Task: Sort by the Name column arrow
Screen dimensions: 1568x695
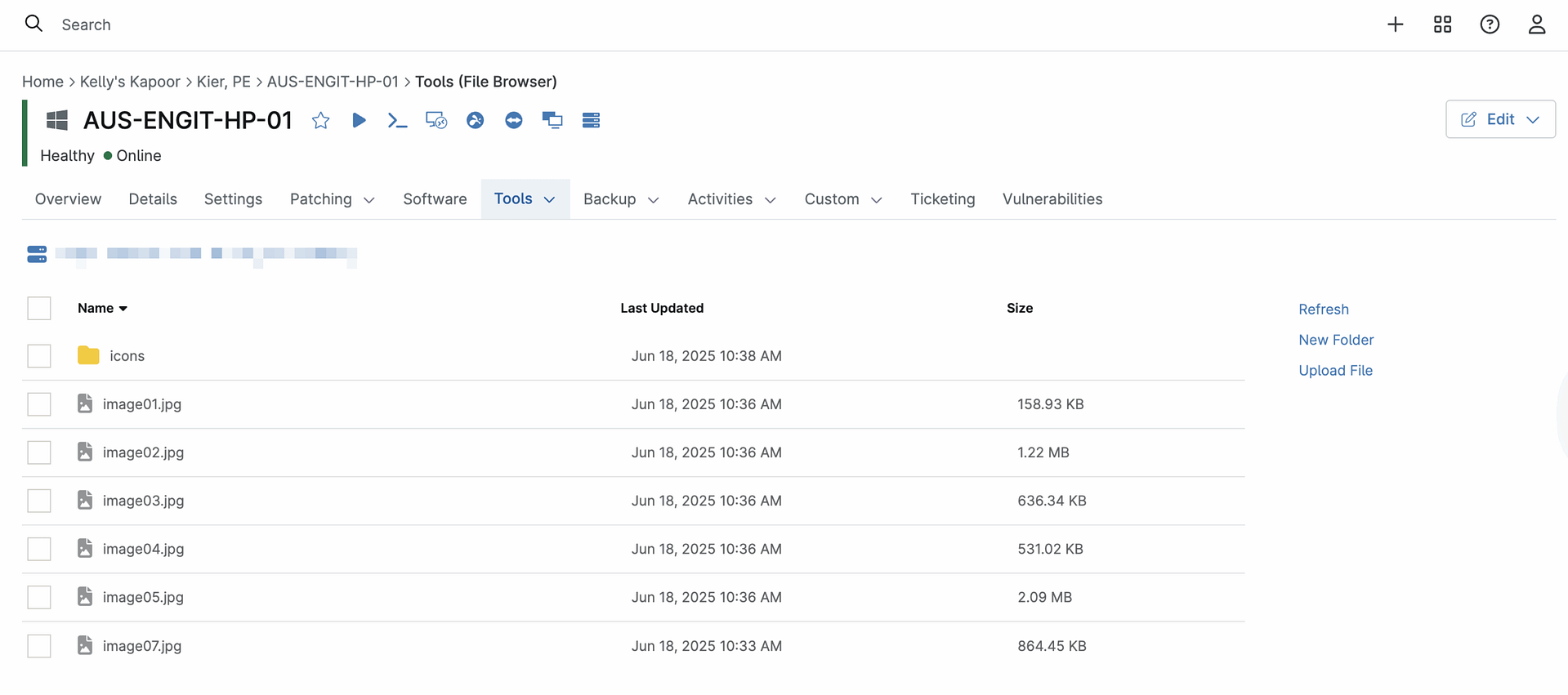Action: coord(123,309)
